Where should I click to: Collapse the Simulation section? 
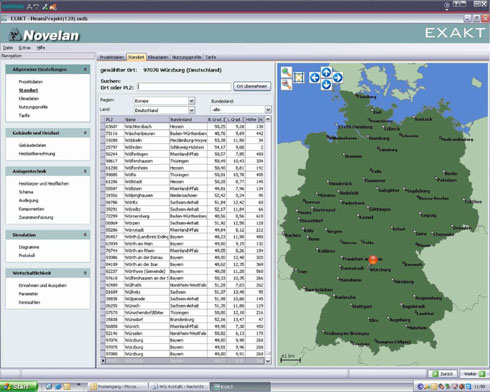click(x=85, y=235)
